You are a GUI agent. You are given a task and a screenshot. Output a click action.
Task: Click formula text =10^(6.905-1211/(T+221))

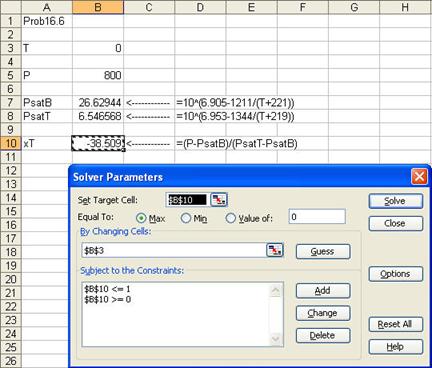[x=235, y=103]
